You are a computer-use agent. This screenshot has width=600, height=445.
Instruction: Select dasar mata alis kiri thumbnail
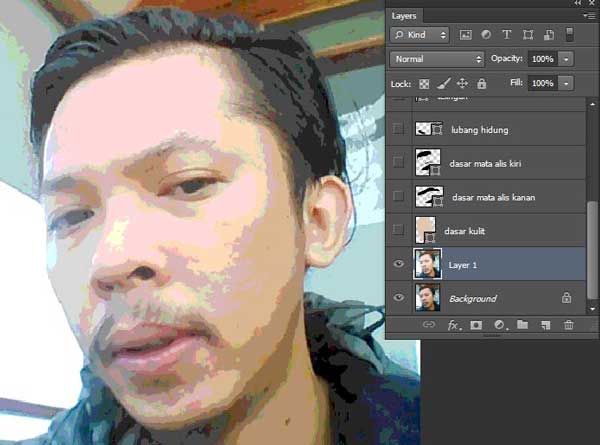tap(428, 163)
